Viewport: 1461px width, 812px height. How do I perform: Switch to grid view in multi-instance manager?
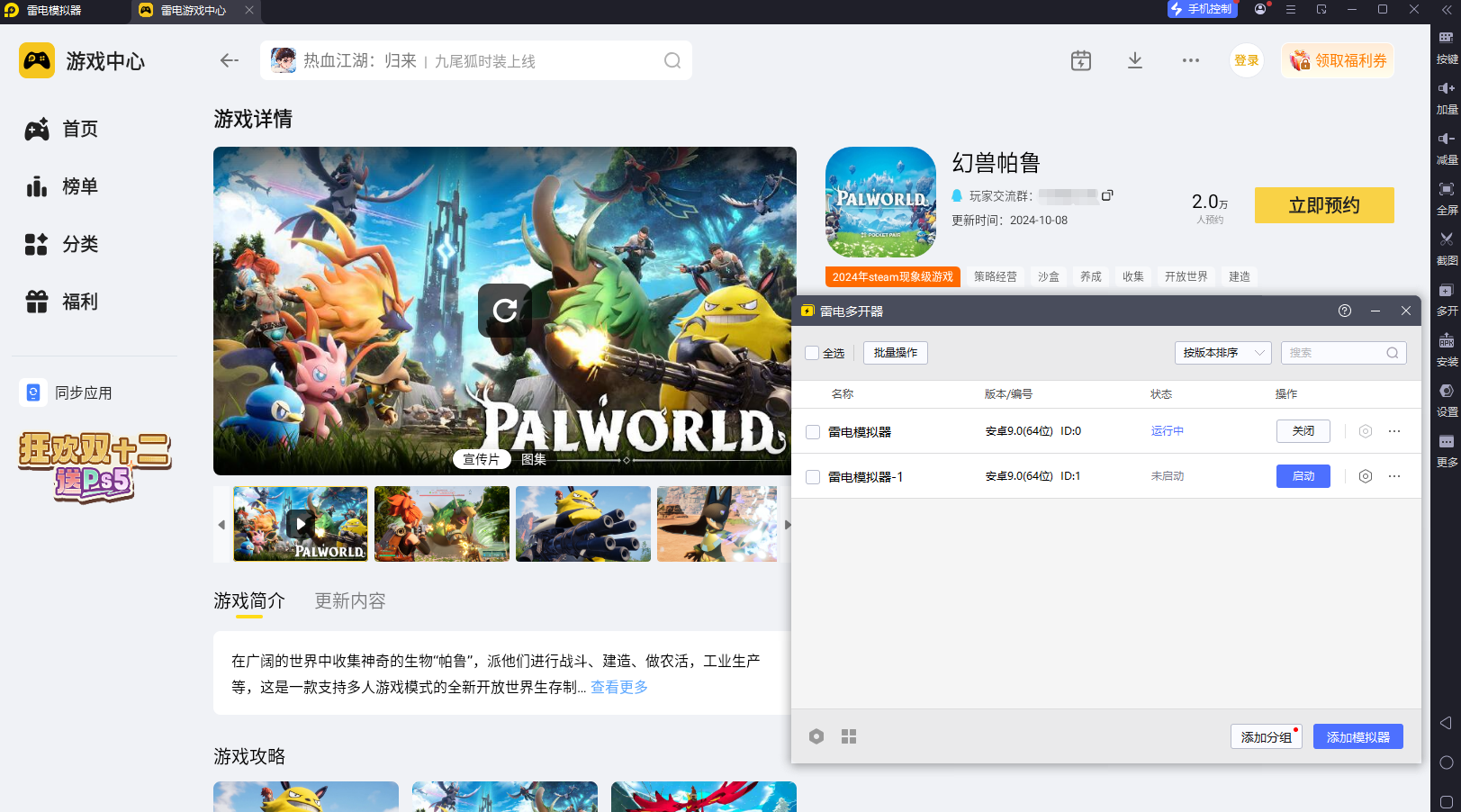(x=849, y=736)
